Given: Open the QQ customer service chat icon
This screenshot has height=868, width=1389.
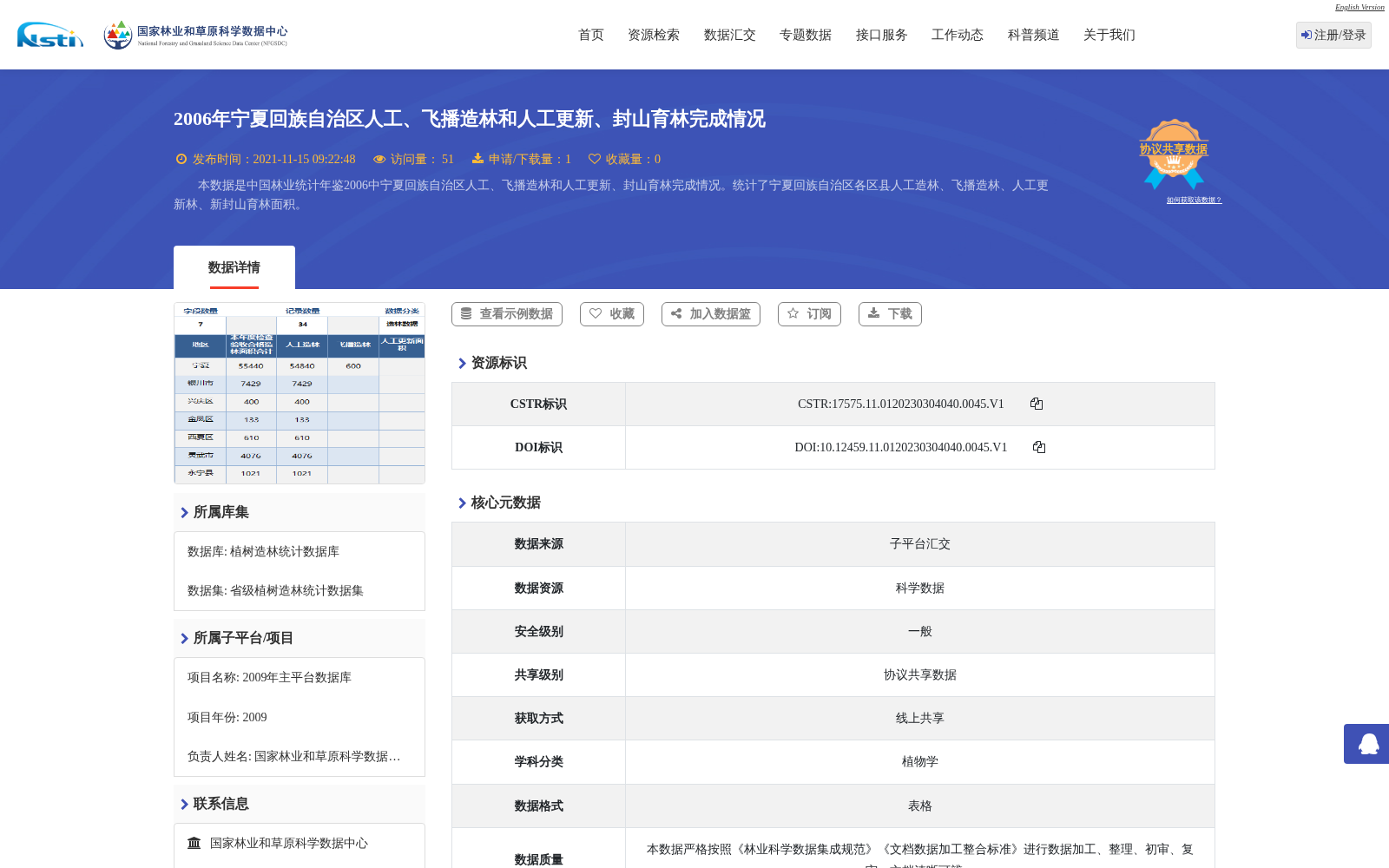Looking at the screenshot, I should [x=1368, y=744].
